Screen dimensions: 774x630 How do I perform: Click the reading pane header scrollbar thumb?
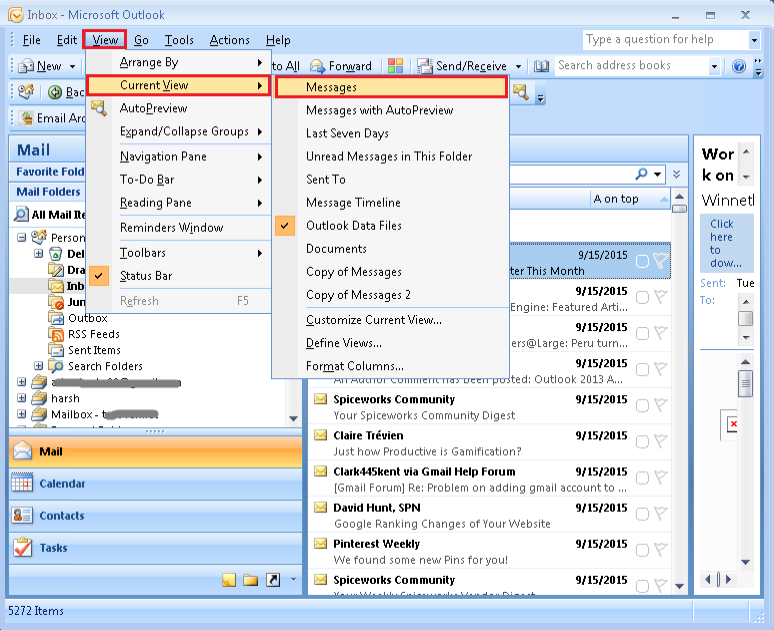point(745,319)
